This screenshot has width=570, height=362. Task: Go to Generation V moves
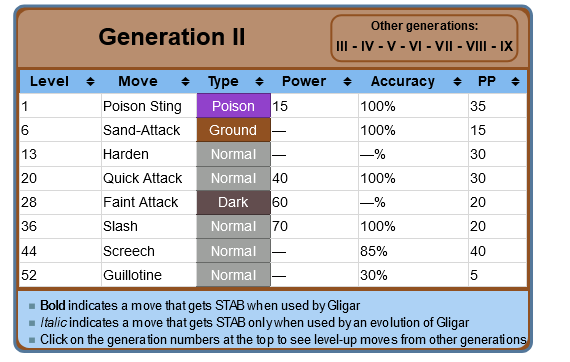pos(392,47)
